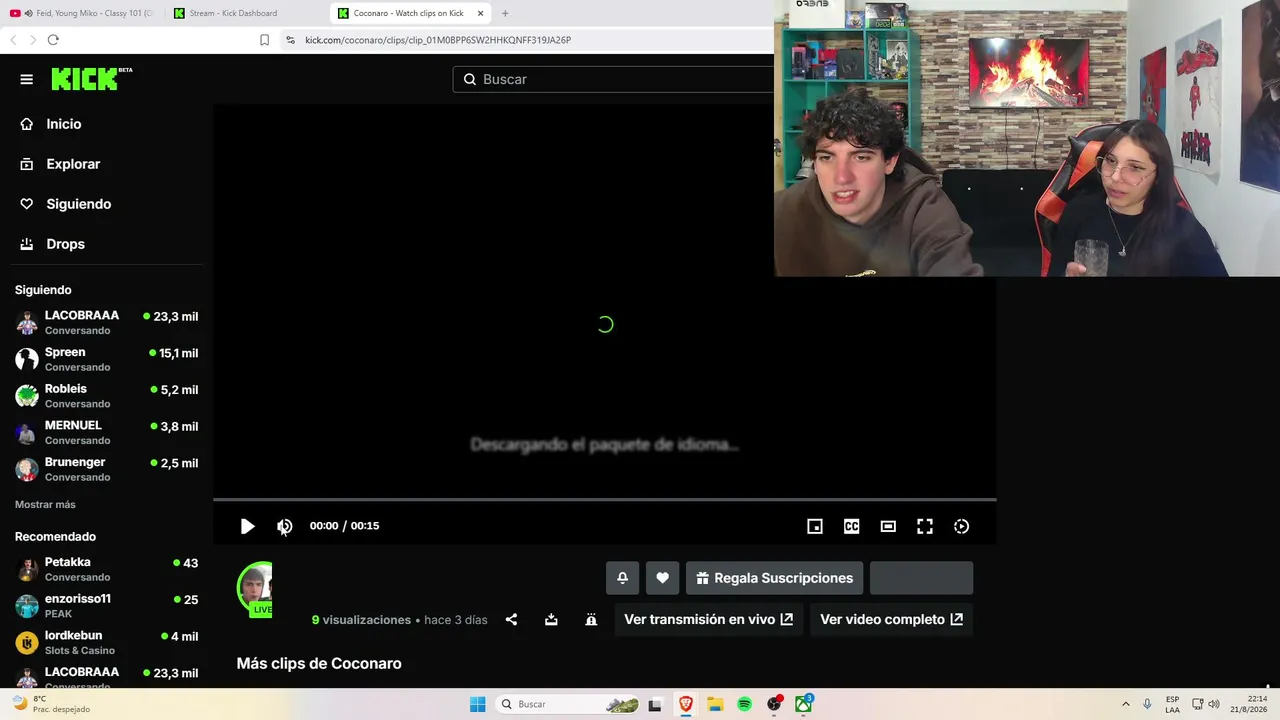Image resolution: width=1280 pixels, height=720 pixels.
Task: Mute the clip volume
Action: click(x=285, y=526)
